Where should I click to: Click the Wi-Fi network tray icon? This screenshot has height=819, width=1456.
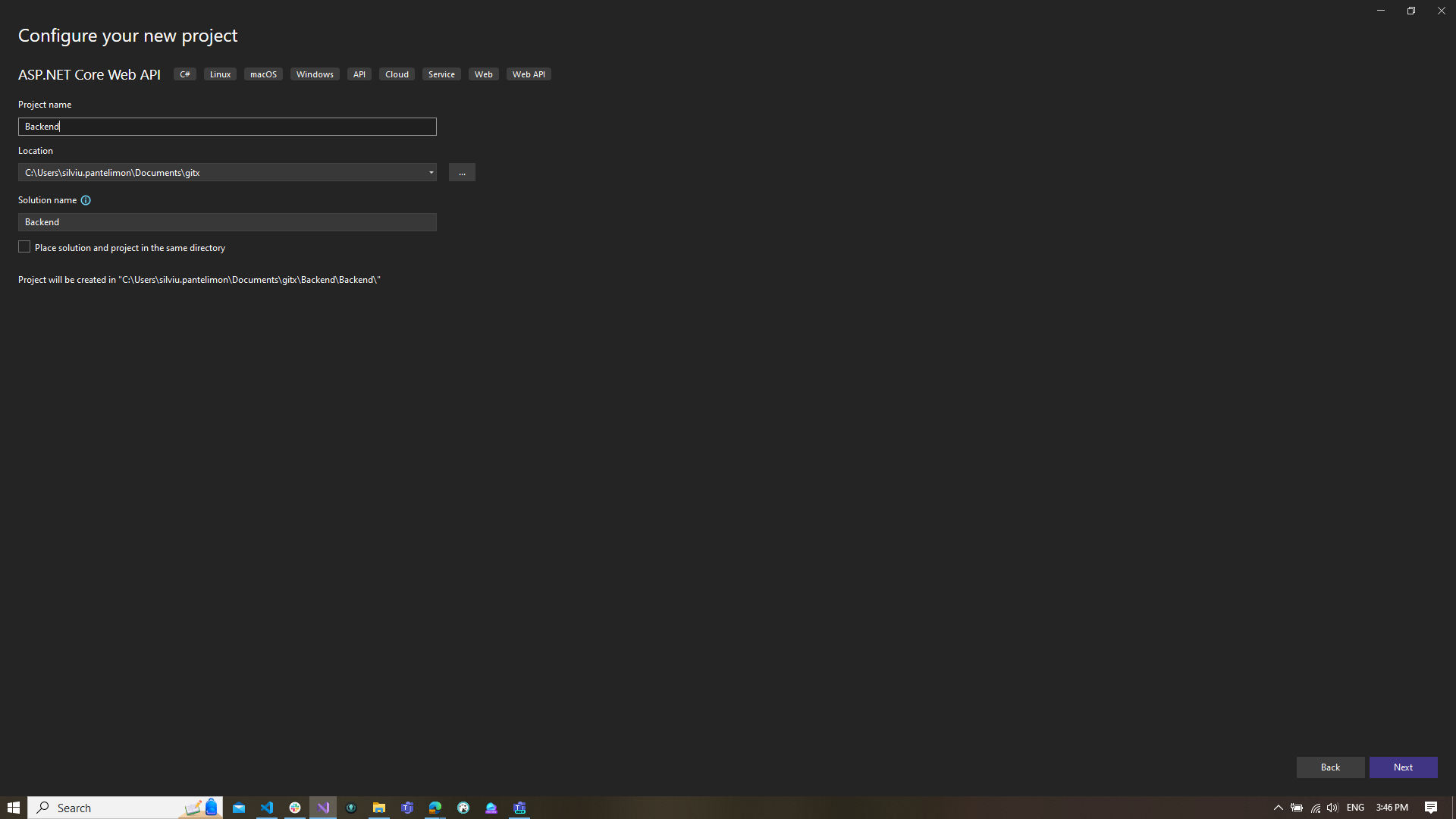[x=1315, y=808]
